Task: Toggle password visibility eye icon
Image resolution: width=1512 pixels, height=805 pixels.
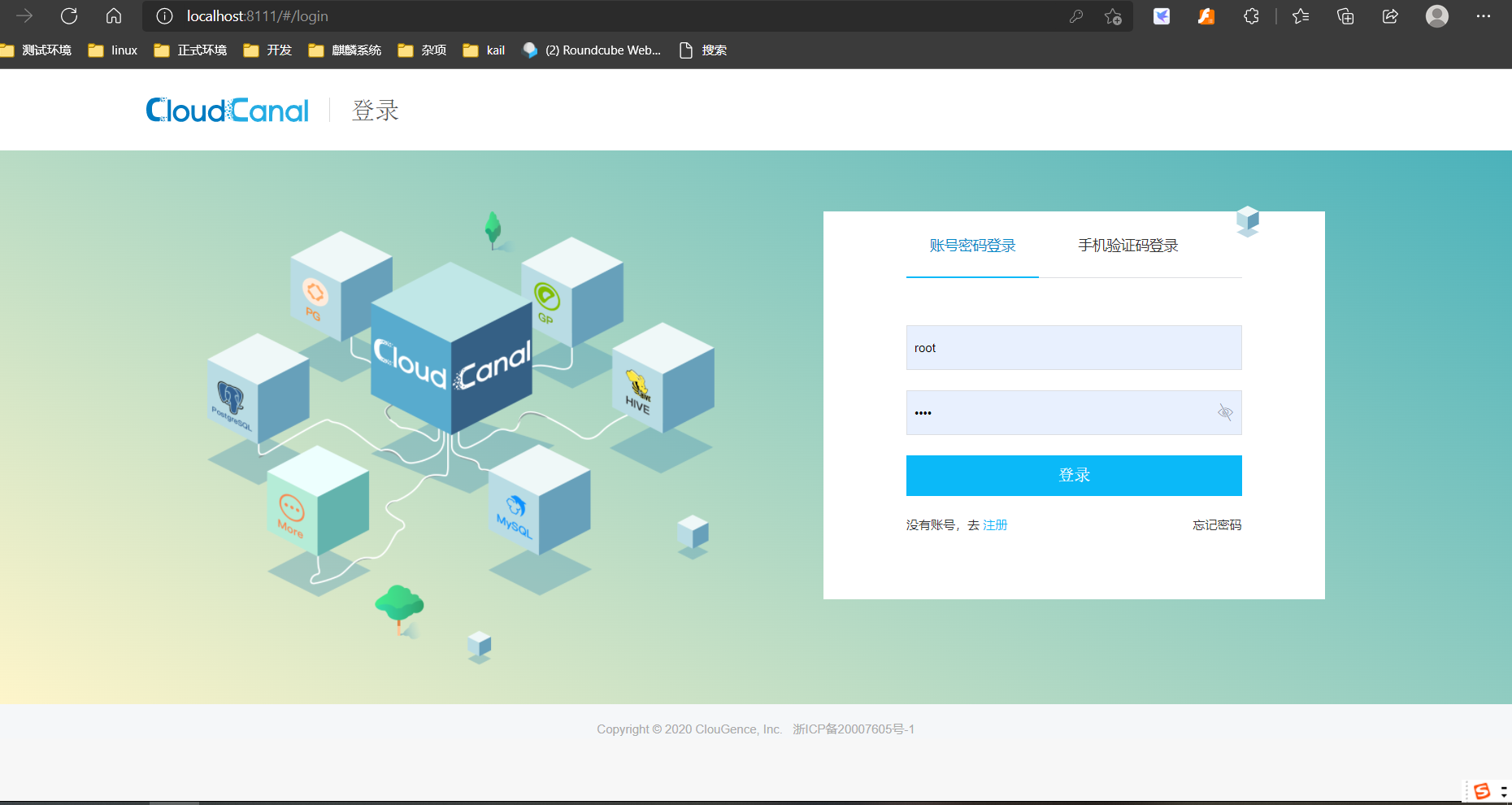Action: pyautogui.click(x=1225, y=413)
